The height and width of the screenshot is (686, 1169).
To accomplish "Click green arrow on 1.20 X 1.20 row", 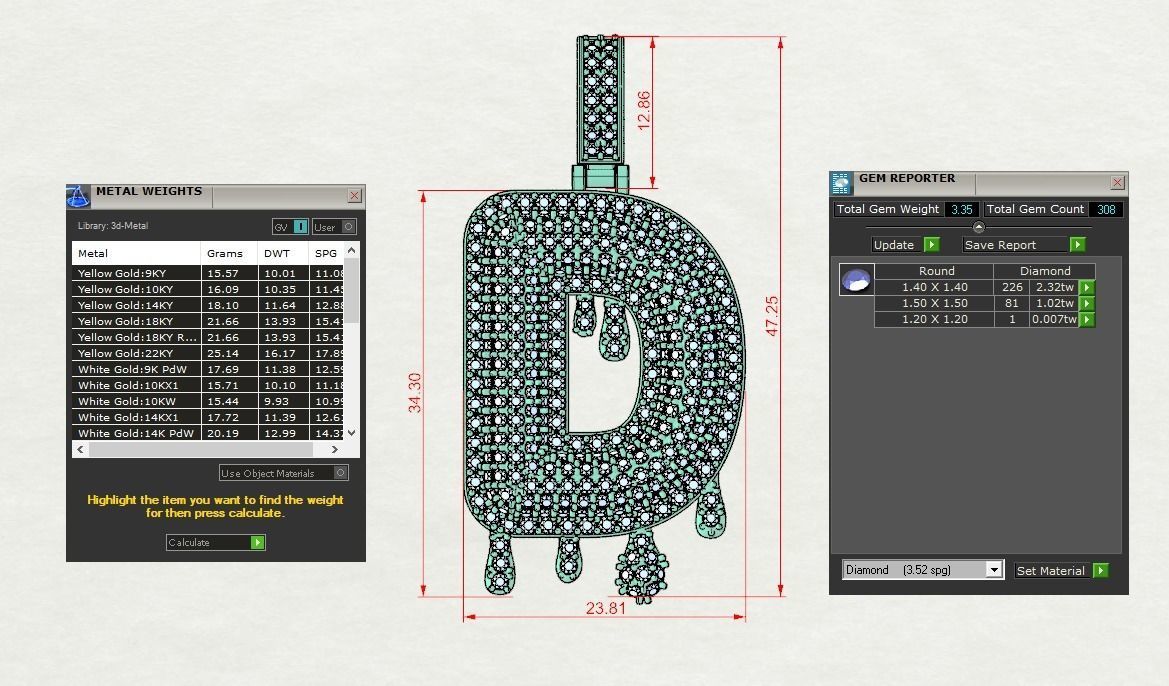I will pyautogui.click(x=1087, y=319).
